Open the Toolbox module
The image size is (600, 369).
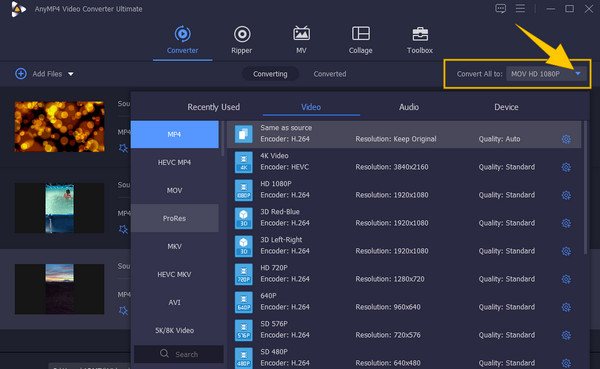pos(420,40)
